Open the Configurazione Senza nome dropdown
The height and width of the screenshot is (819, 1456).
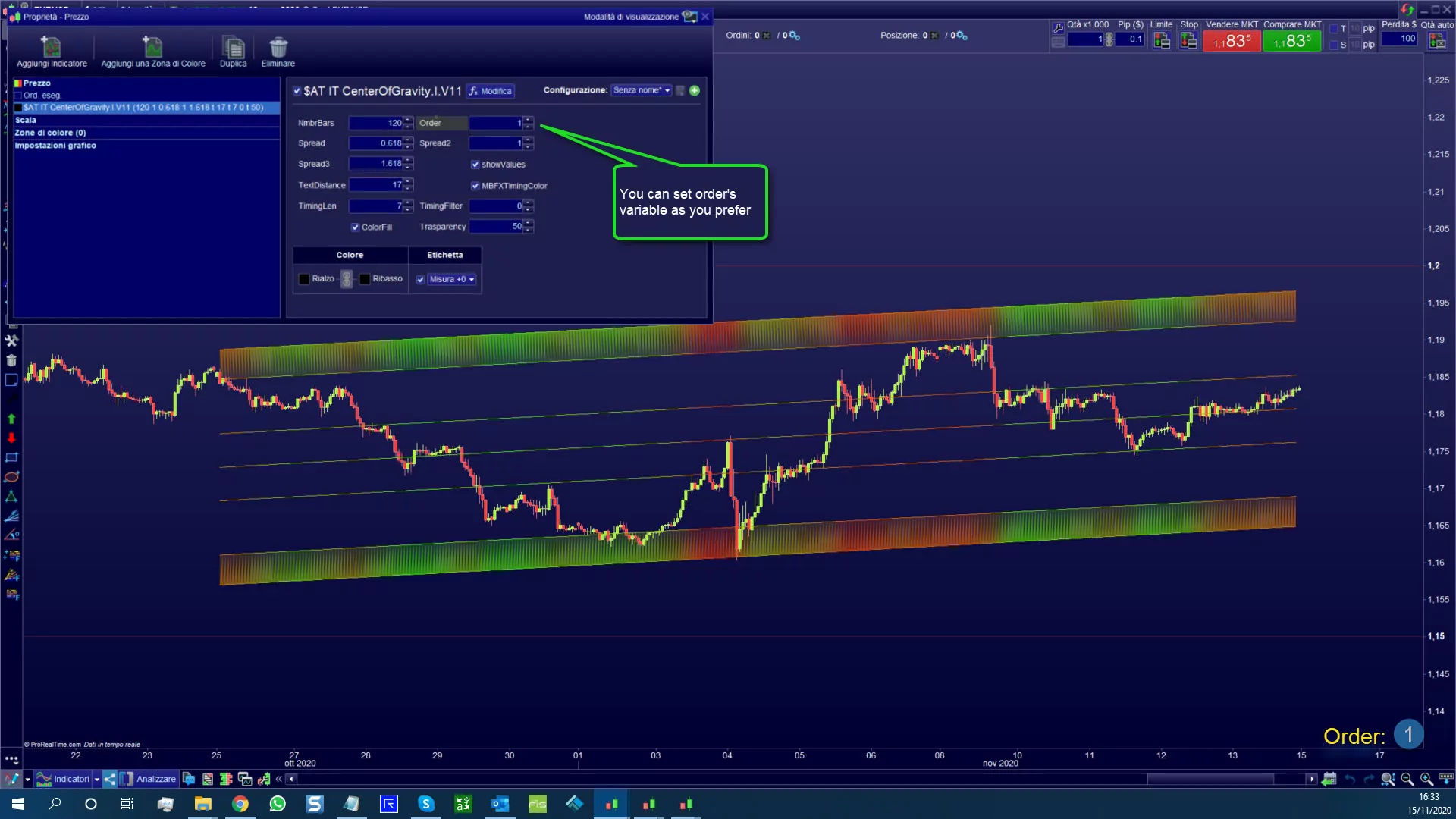click(x=642, y=90)
